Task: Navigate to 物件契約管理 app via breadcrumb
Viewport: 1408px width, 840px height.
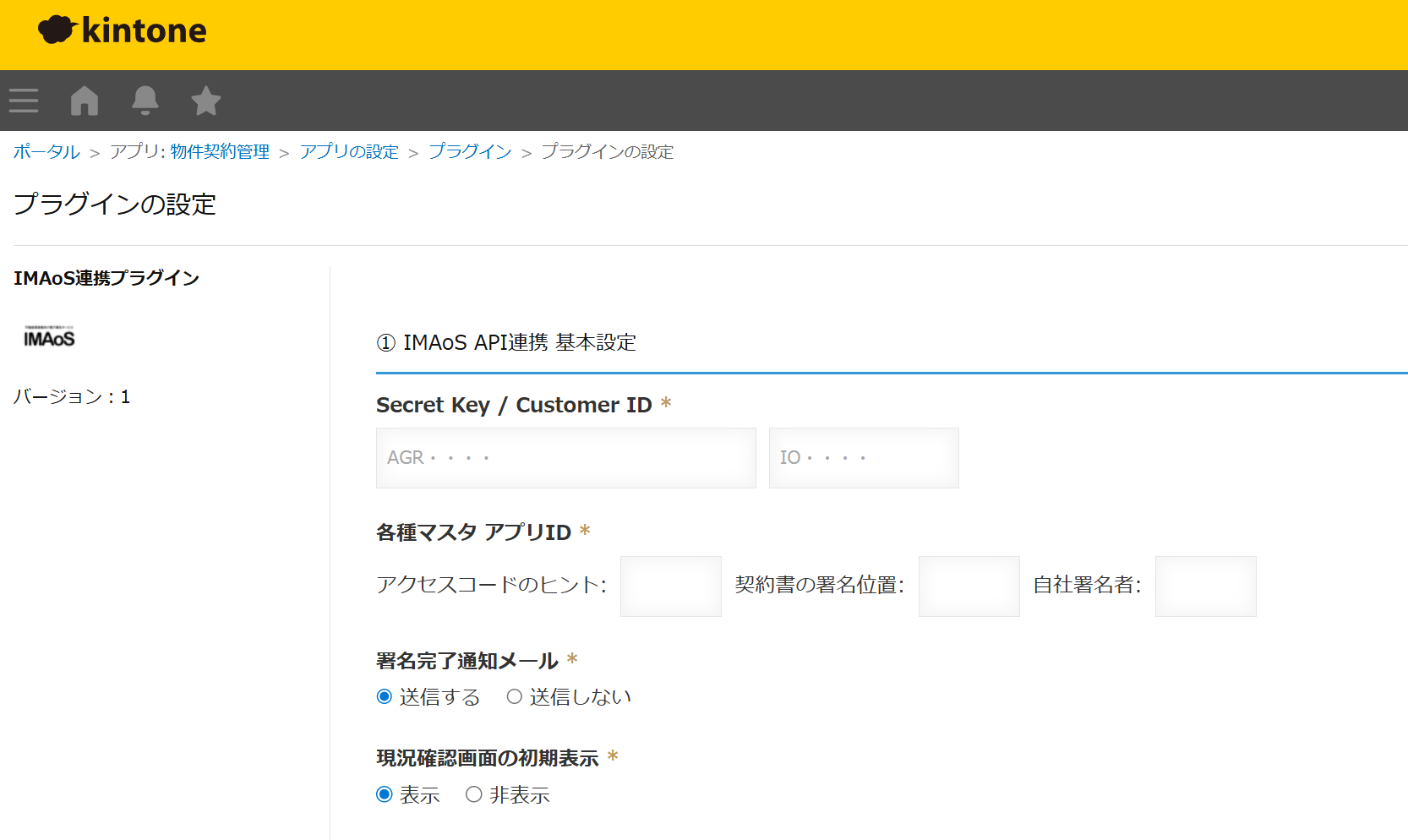Action: [x=219, y=151]
